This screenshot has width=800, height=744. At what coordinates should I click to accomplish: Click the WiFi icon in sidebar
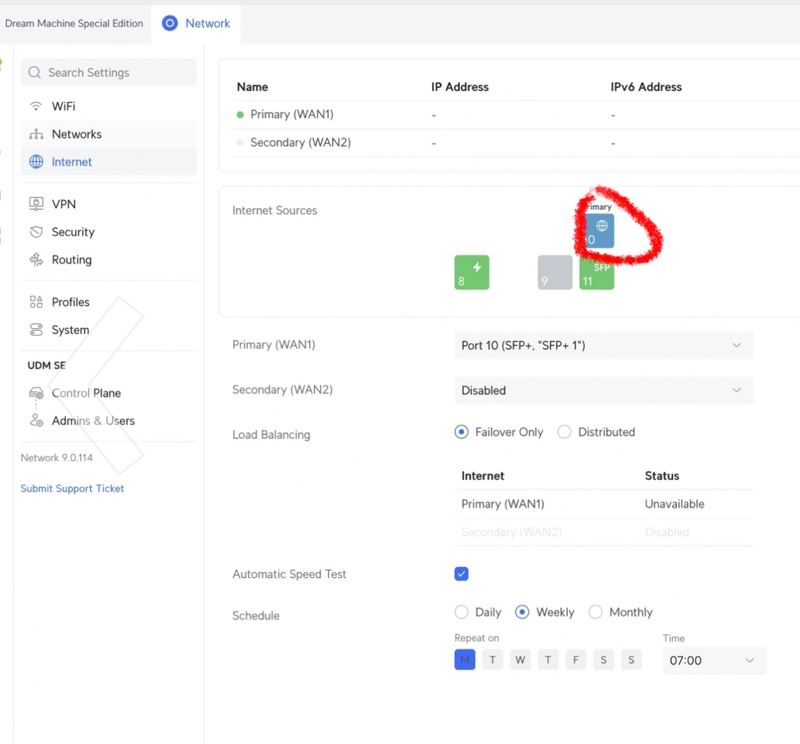tap(36, 106)
